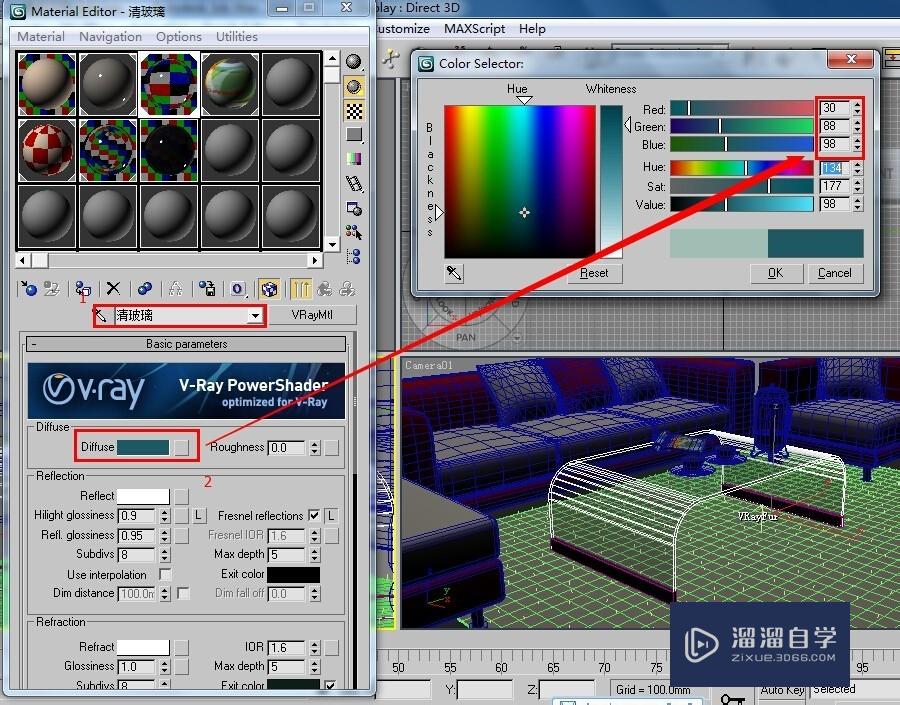Open the Help menu

[x=532, y=28]
